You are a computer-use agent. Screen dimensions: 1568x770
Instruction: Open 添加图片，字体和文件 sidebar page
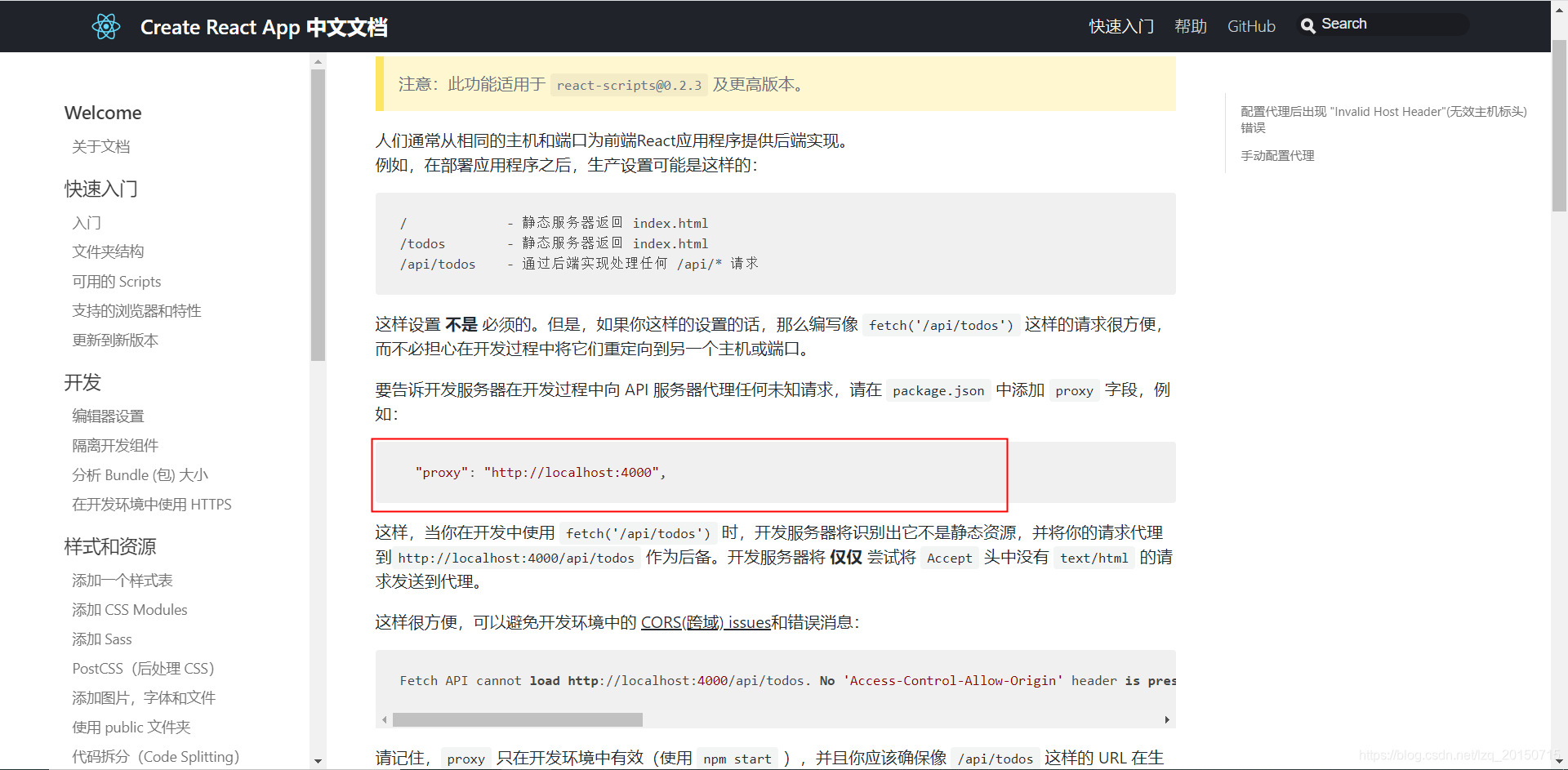tap(144, 698)
